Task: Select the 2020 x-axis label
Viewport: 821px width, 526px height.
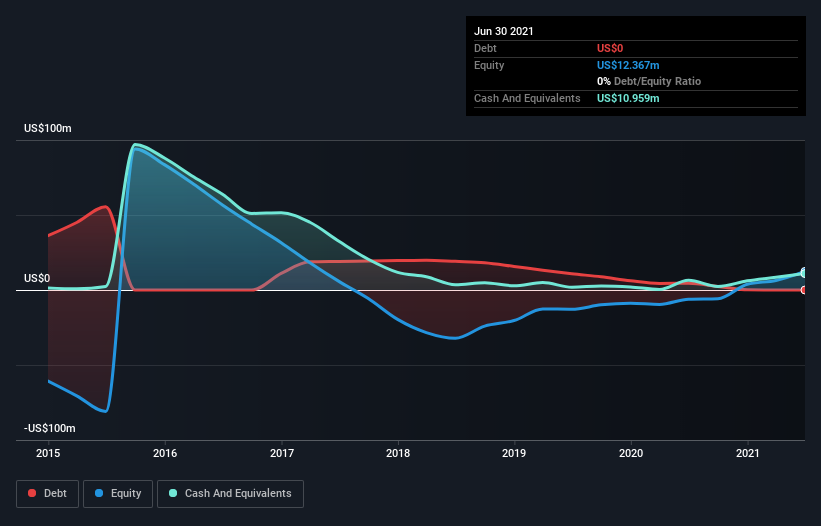Action: coord(631,453)
